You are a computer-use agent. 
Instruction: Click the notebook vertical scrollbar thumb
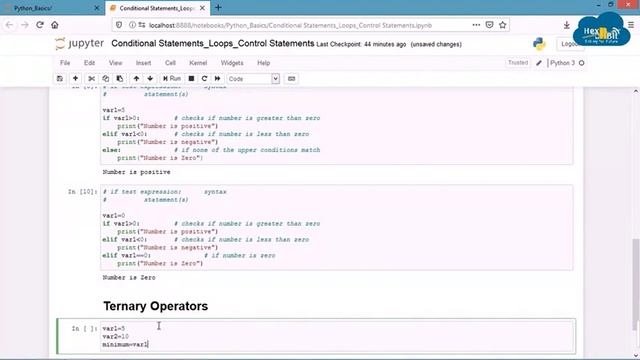[636, 284]
